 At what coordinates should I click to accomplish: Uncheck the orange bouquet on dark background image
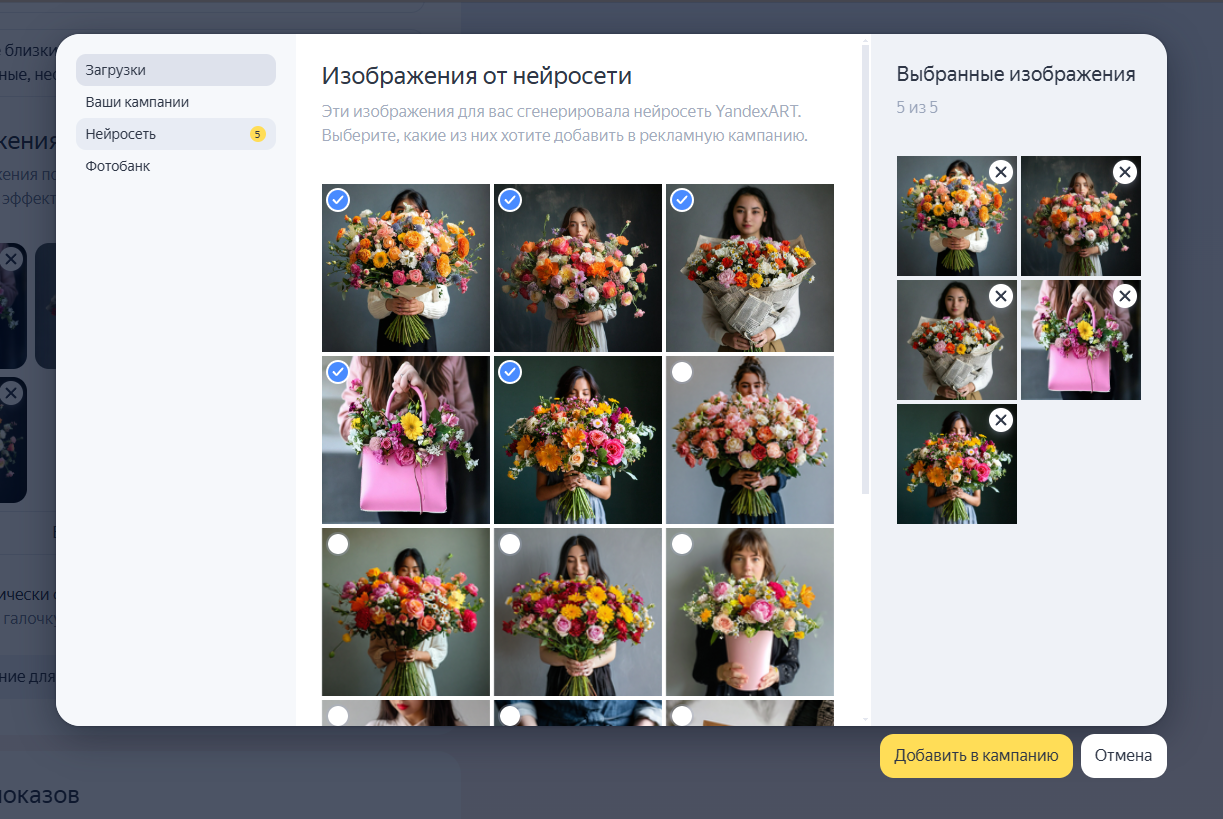coord(338,200)
